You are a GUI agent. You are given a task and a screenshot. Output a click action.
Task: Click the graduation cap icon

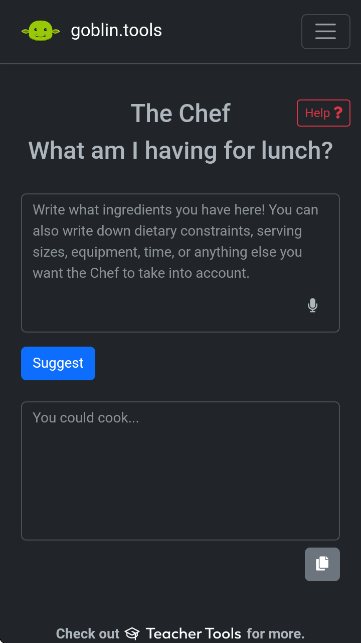132,633
